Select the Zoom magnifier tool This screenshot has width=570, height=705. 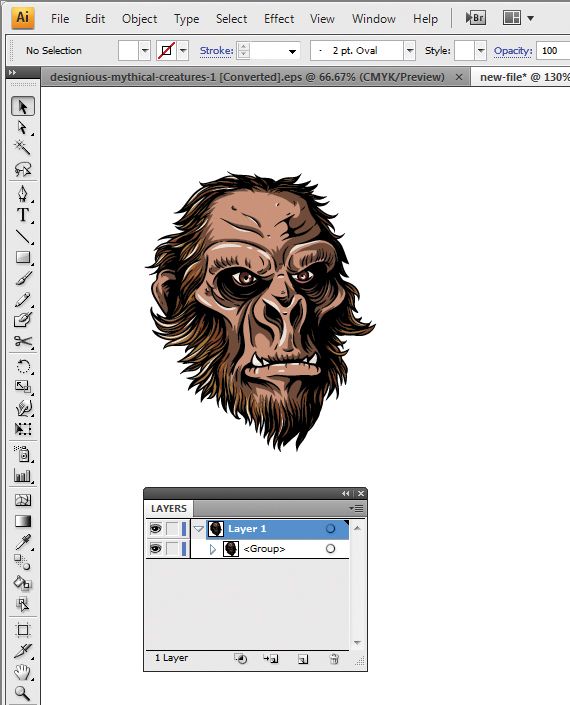click(22, 693)
